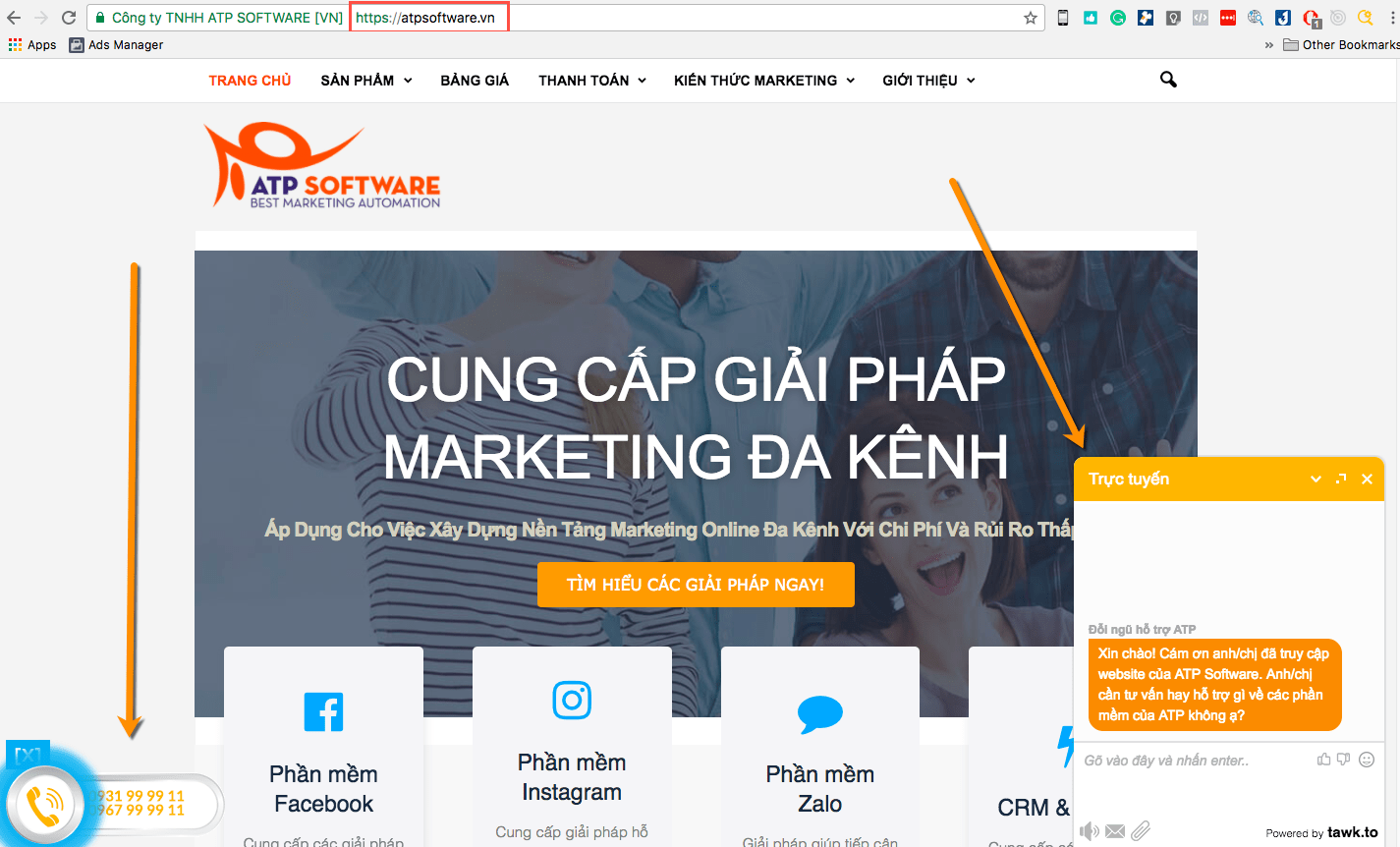Open the Ads Manager bookmark
The height and width of the screenshot is (847, 1400).
116,45
